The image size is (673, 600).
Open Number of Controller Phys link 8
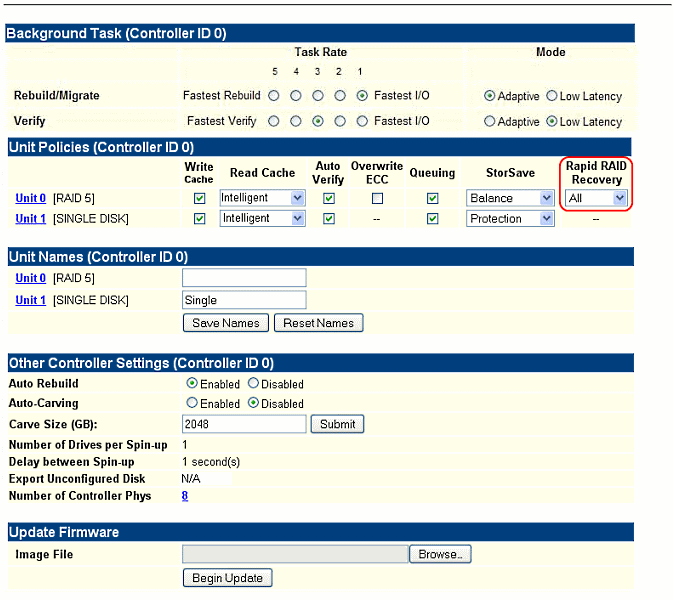click(185, 496)
